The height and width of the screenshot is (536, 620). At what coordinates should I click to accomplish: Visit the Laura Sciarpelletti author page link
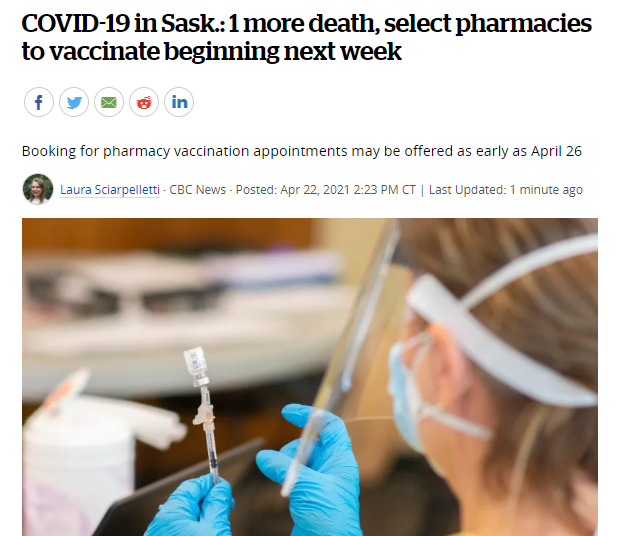[x=110, y=190]
